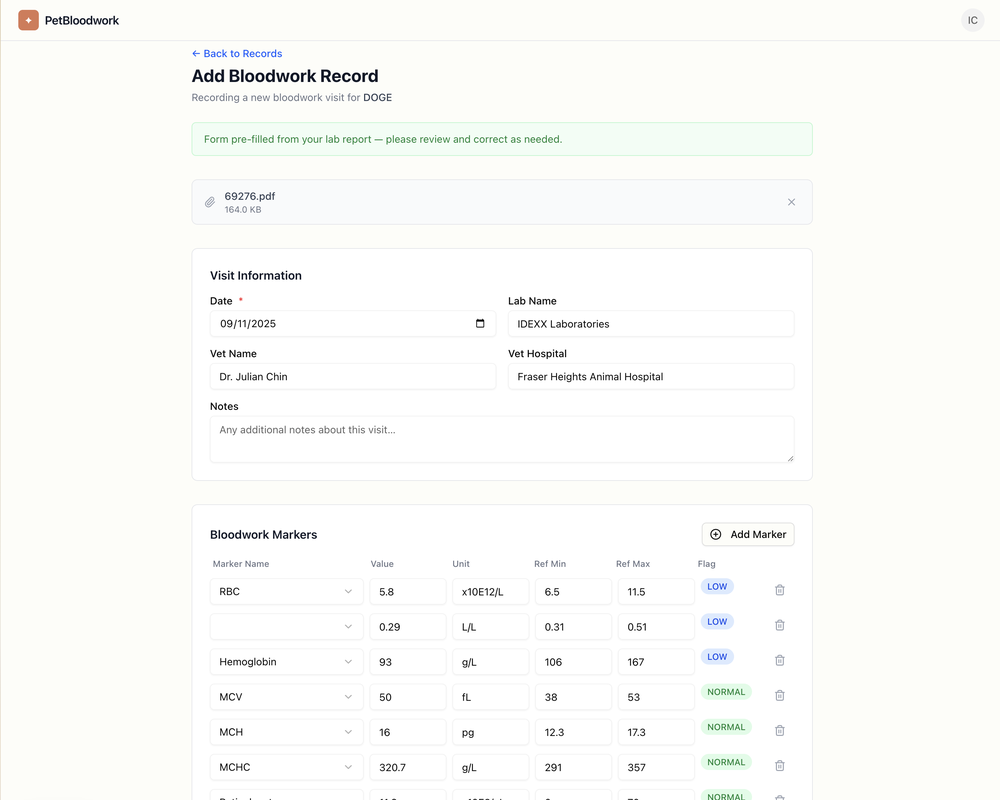Viewport: 1000px width, 800px height.
Task: Delete the MCV marker row
Action: pos(779,695)
